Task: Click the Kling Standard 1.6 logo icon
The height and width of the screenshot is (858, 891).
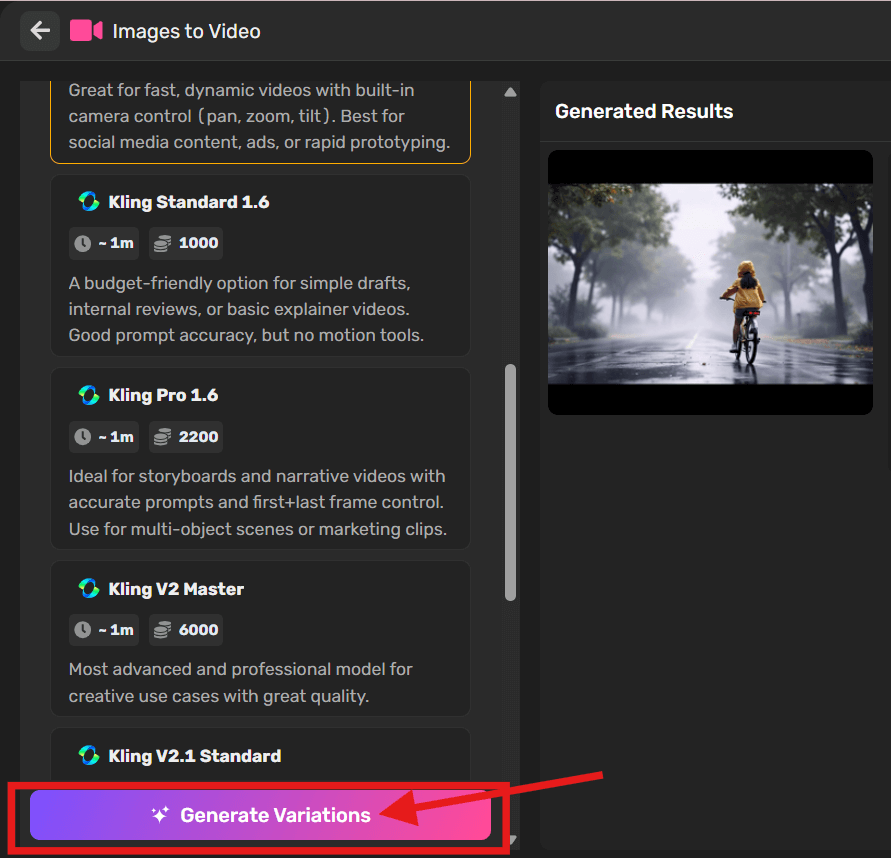Action: (x=89, y=201)
